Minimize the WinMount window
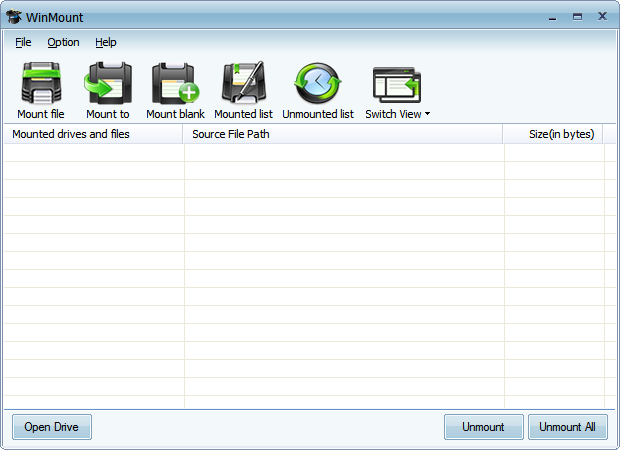This screenshot has width=620, height=450. 553,17
